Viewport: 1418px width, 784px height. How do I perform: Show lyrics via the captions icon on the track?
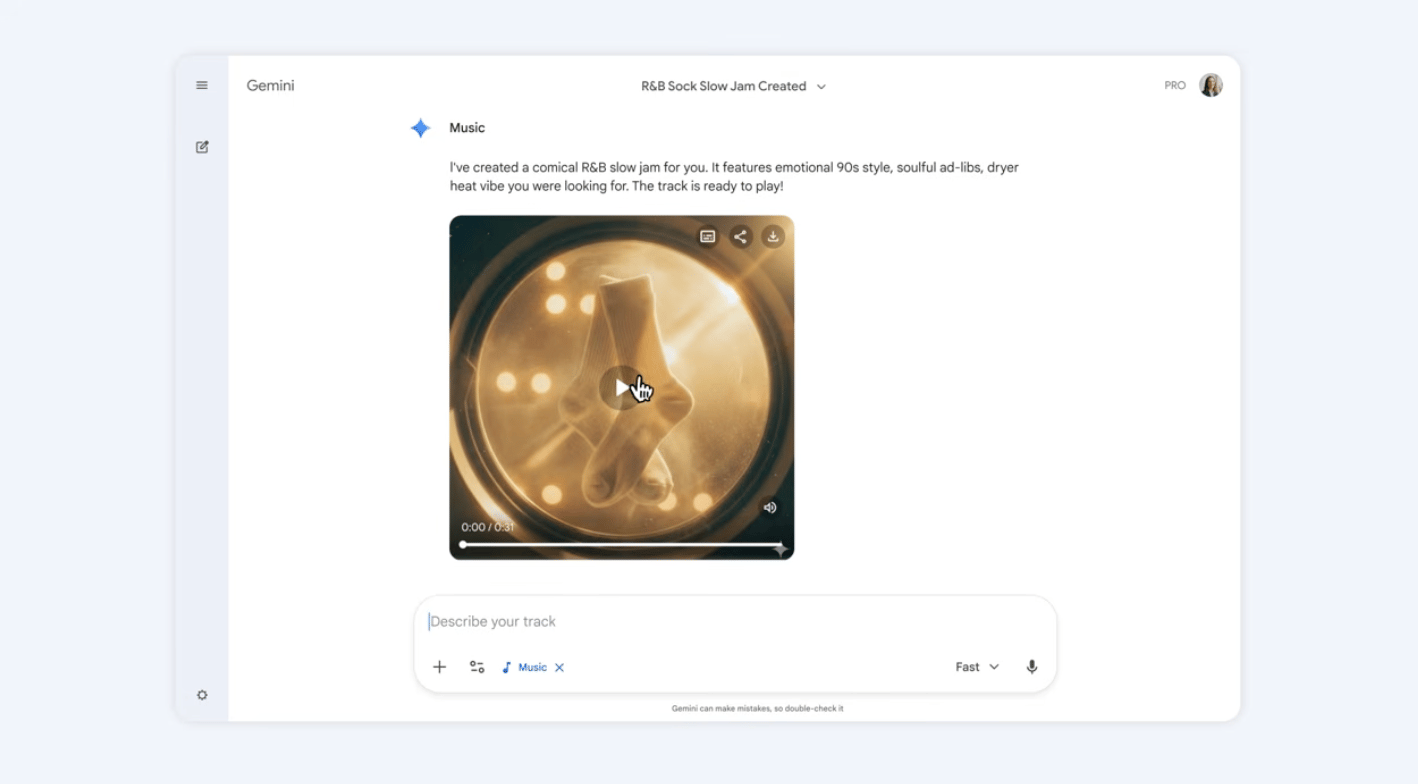pos(707,237)
